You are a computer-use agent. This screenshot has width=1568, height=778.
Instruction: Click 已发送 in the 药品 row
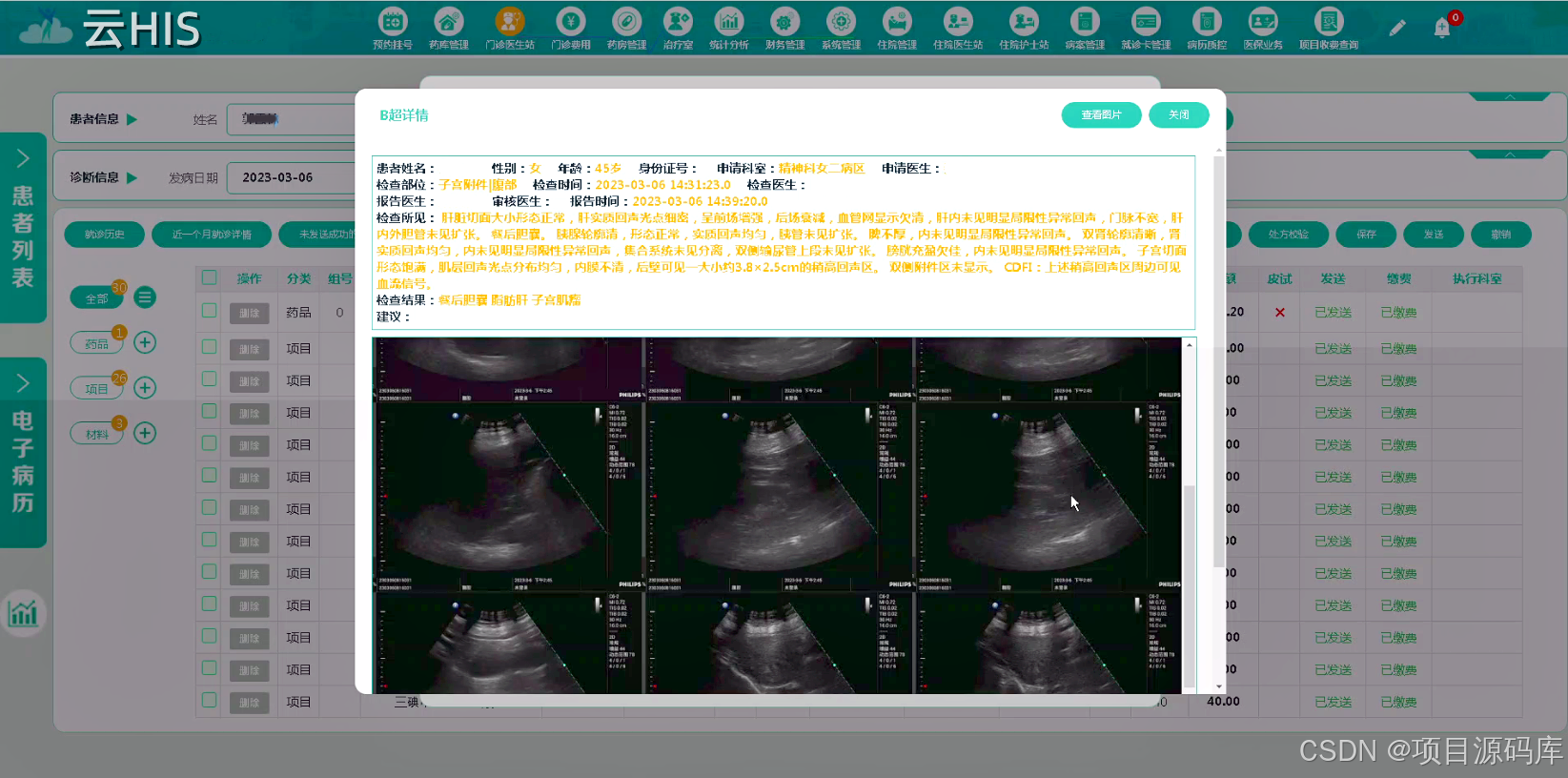point(1334,313)
